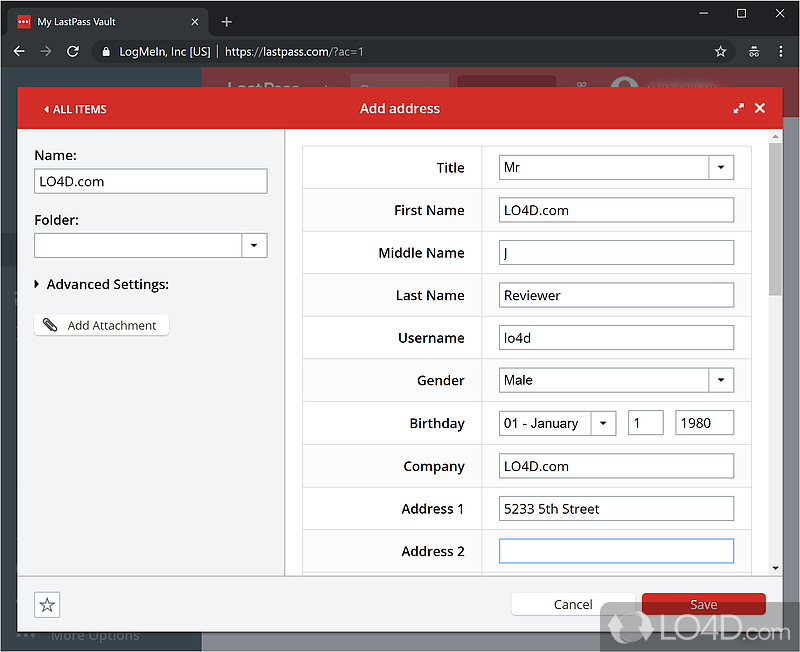The height and width of the screenshot is (652, 800).
Task: Return to All Items
Action: click(x=75, y=109)
